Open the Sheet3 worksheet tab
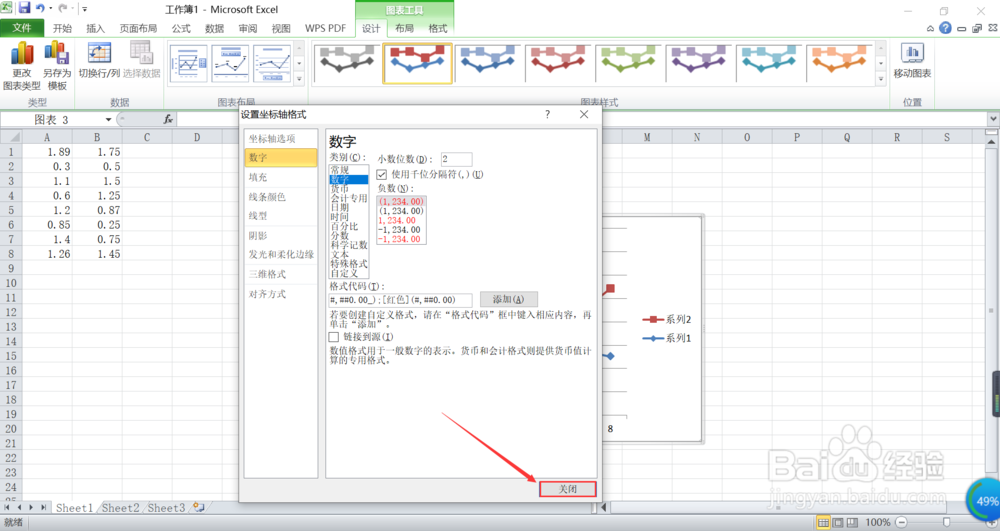1000x531 pixels. pyautogui.click(x=166, y=507)
